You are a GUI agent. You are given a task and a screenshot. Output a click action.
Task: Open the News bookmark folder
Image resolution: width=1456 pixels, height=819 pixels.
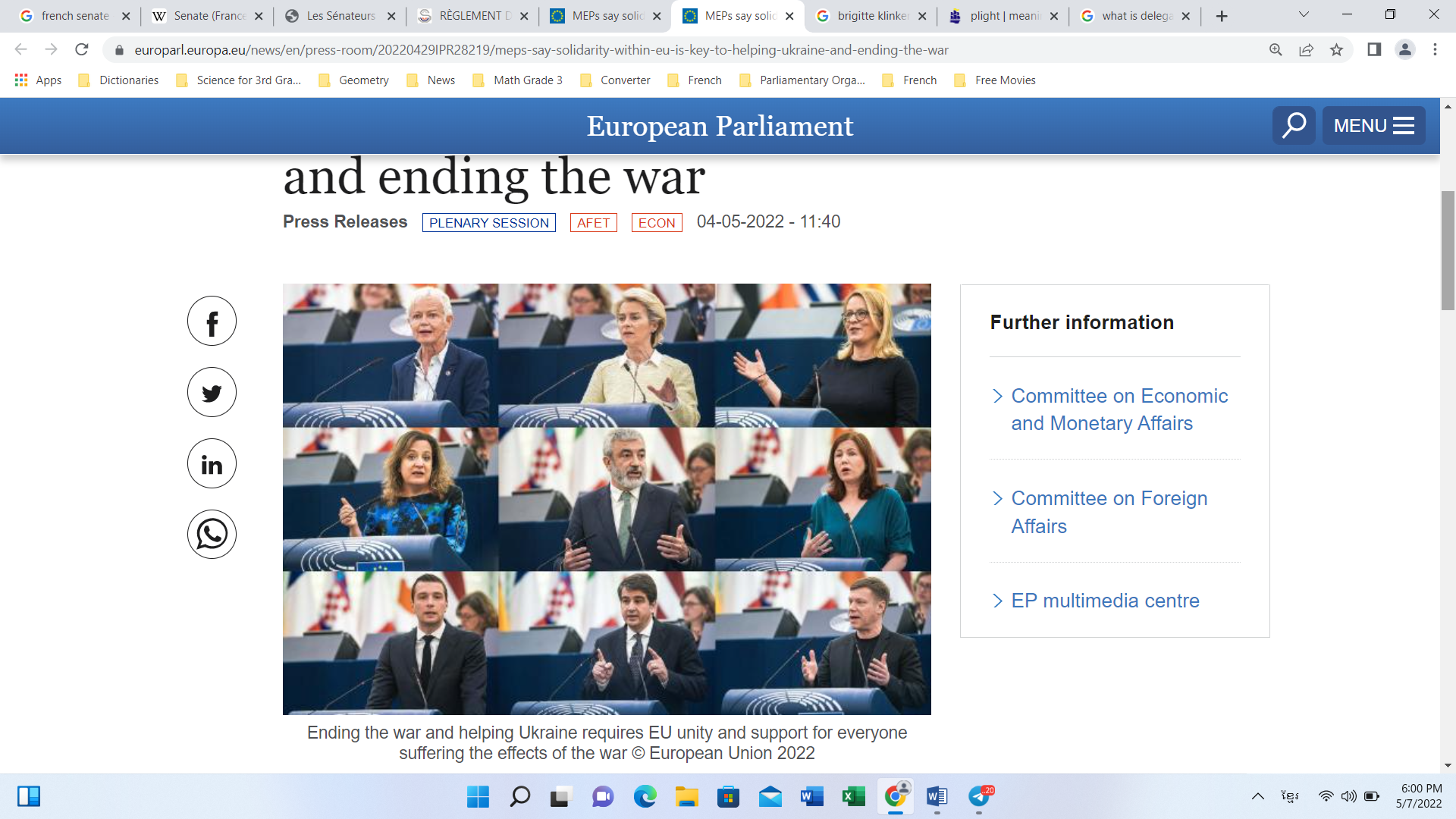pyautogui.click(x=431, y=80)
